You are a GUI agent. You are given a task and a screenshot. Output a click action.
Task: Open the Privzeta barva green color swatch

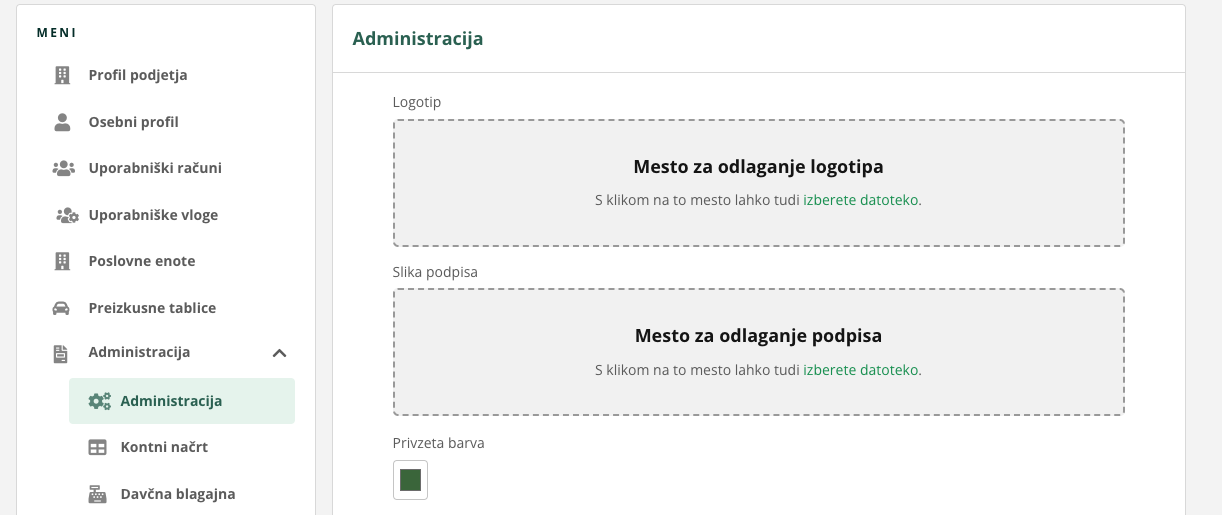point(410,480)
